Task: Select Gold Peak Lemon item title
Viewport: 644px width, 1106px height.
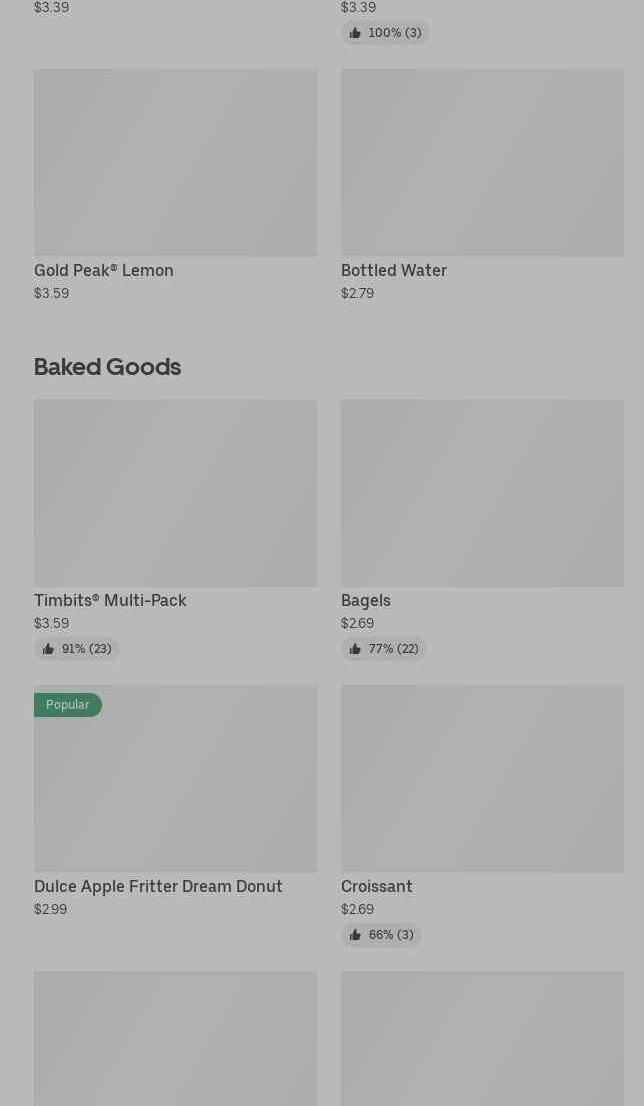Action: (104, 270)
